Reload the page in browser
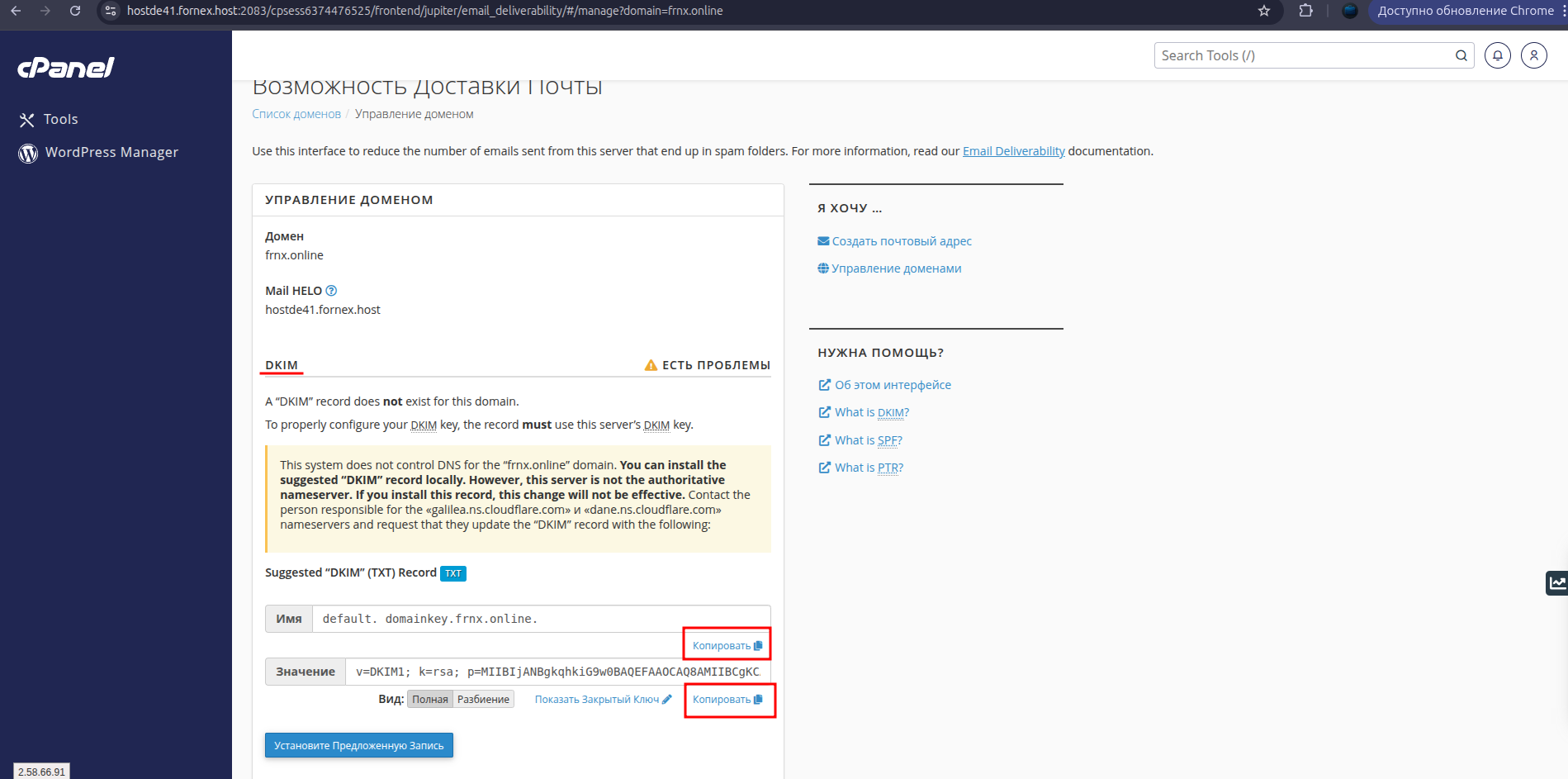 click(x=75, y=11)
